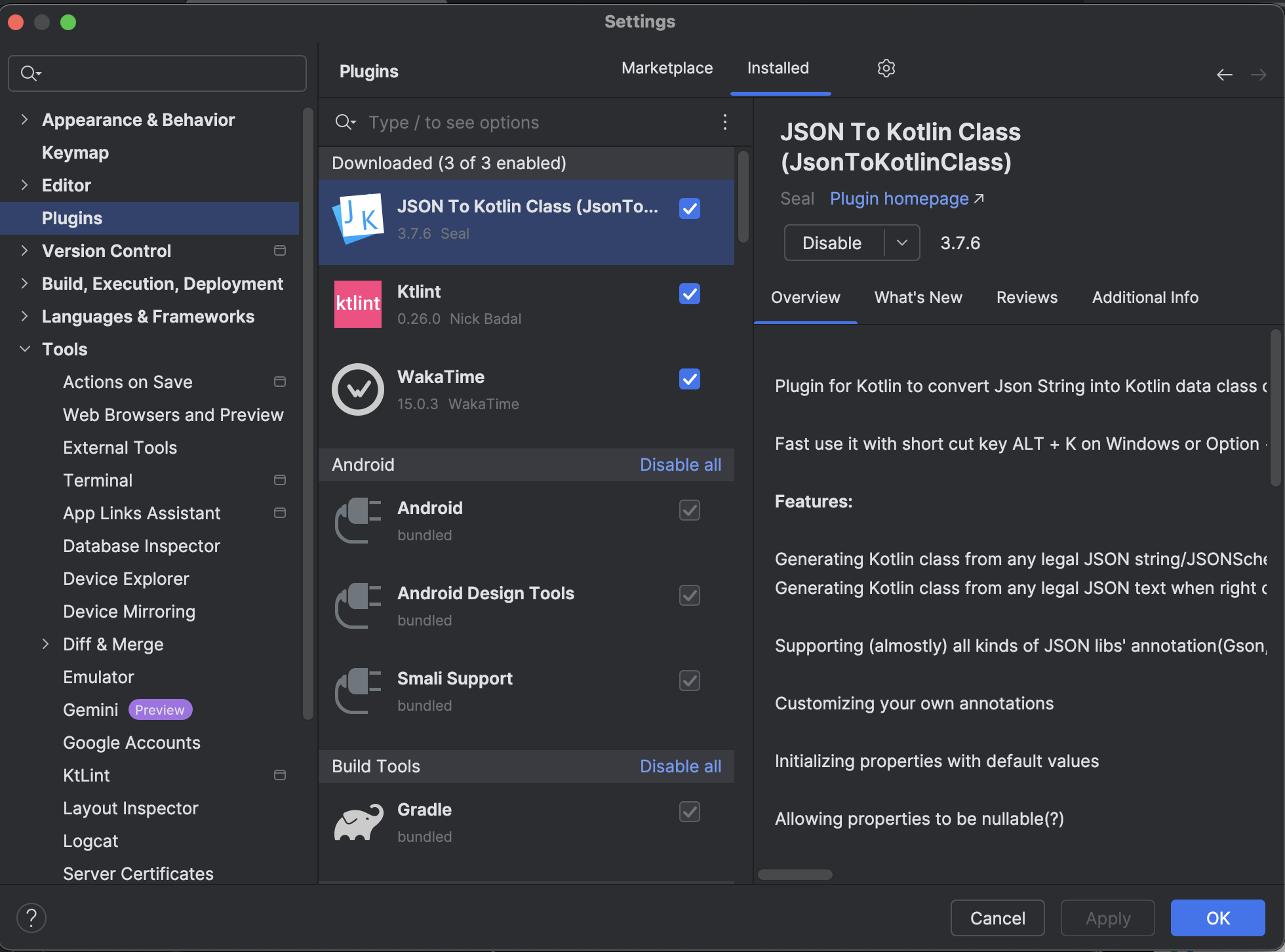The height and width of the screenshot is (952, 1285).
Task: Click the Gradle elephant icon
Action: click(x=357, y=822)
